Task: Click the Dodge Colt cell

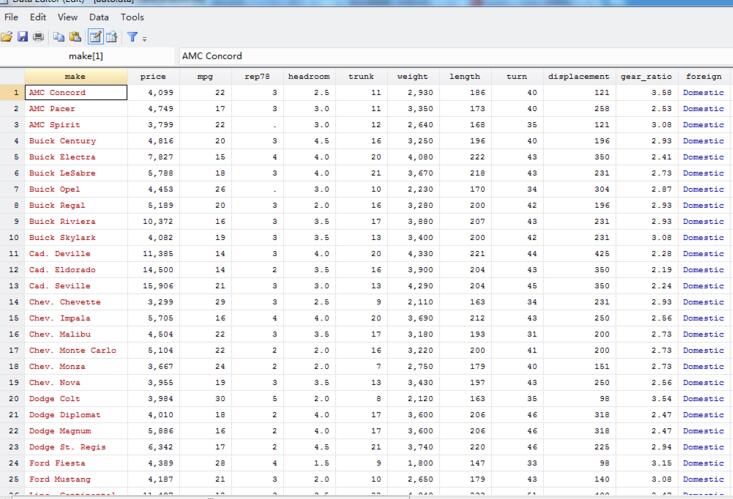Action: pyautogui.click(x=76, y=399)
